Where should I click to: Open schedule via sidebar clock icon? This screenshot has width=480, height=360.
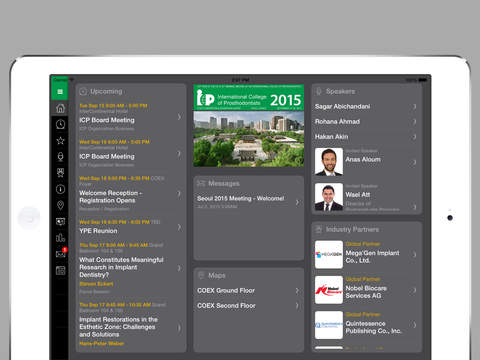(60, 124)
